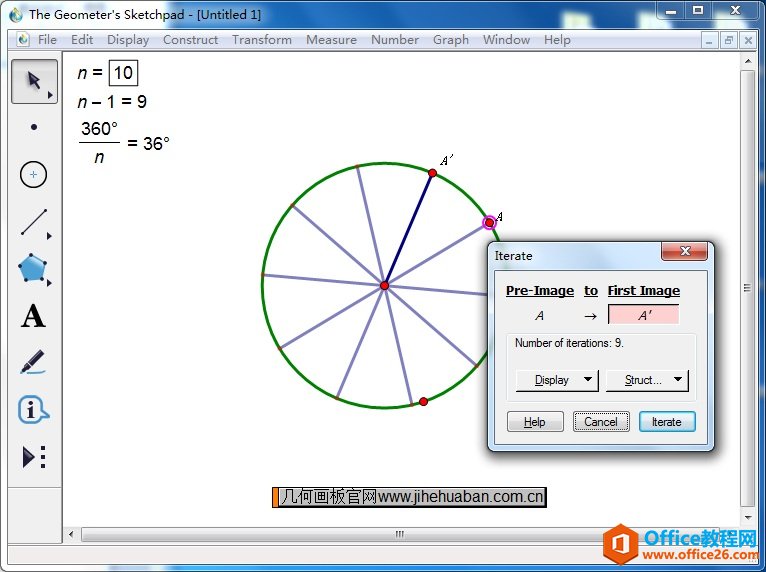The width and height of the screenshot is (766, 572).
Task: Click the pink A' First Image field
Action: [643, 315]
